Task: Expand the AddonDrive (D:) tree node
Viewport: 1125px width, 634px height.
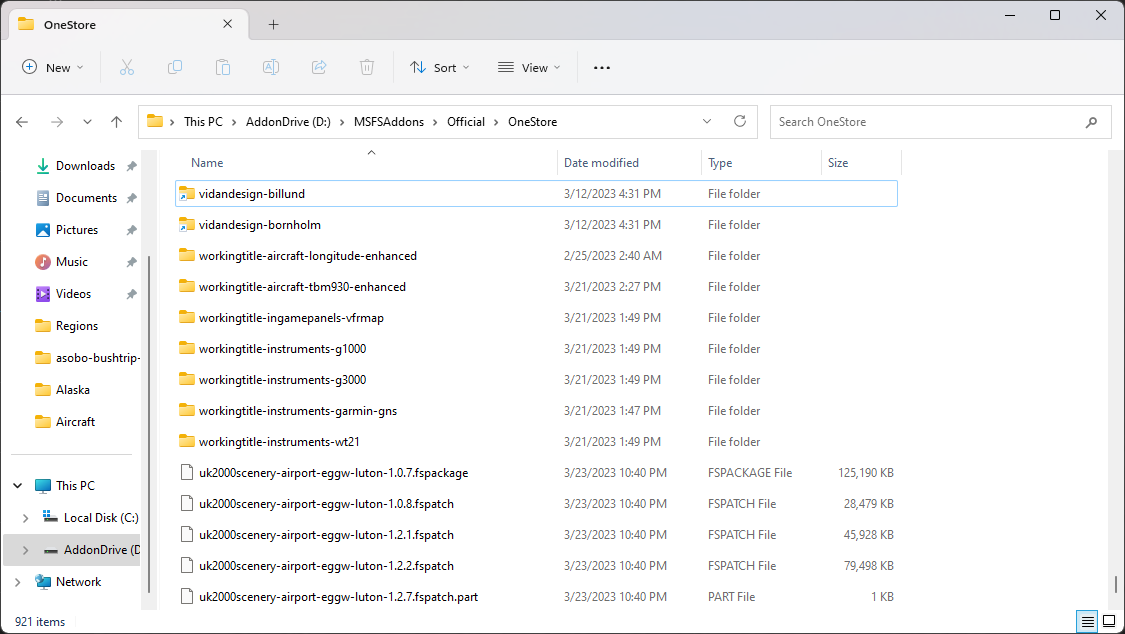Action: coord(26,550)
